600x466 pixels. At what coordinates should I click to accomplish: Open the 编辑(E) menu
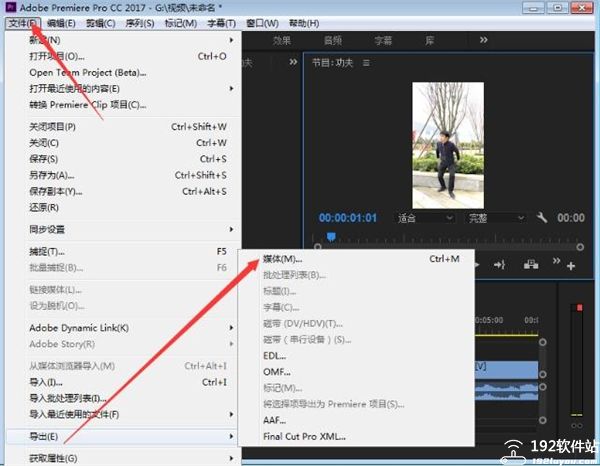[x=62, y=23]
